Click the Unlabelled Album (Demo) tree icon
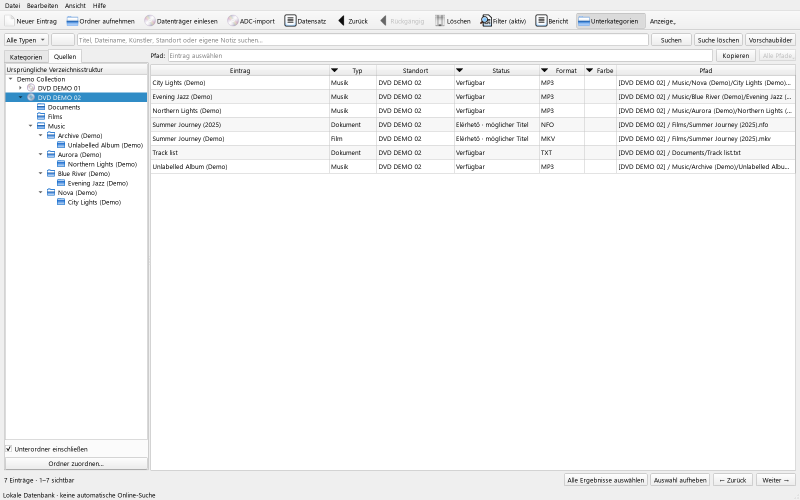The image size is (800, 500). click(61, 145)
